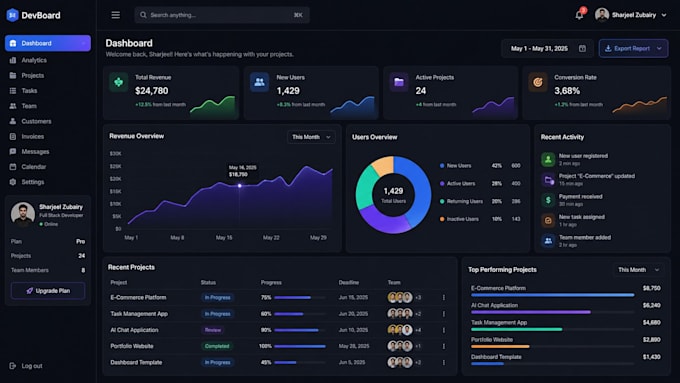Click the Conversion Rate target icon
The height and width of the screenshot is (383, 680).
[x=537, y=82]
